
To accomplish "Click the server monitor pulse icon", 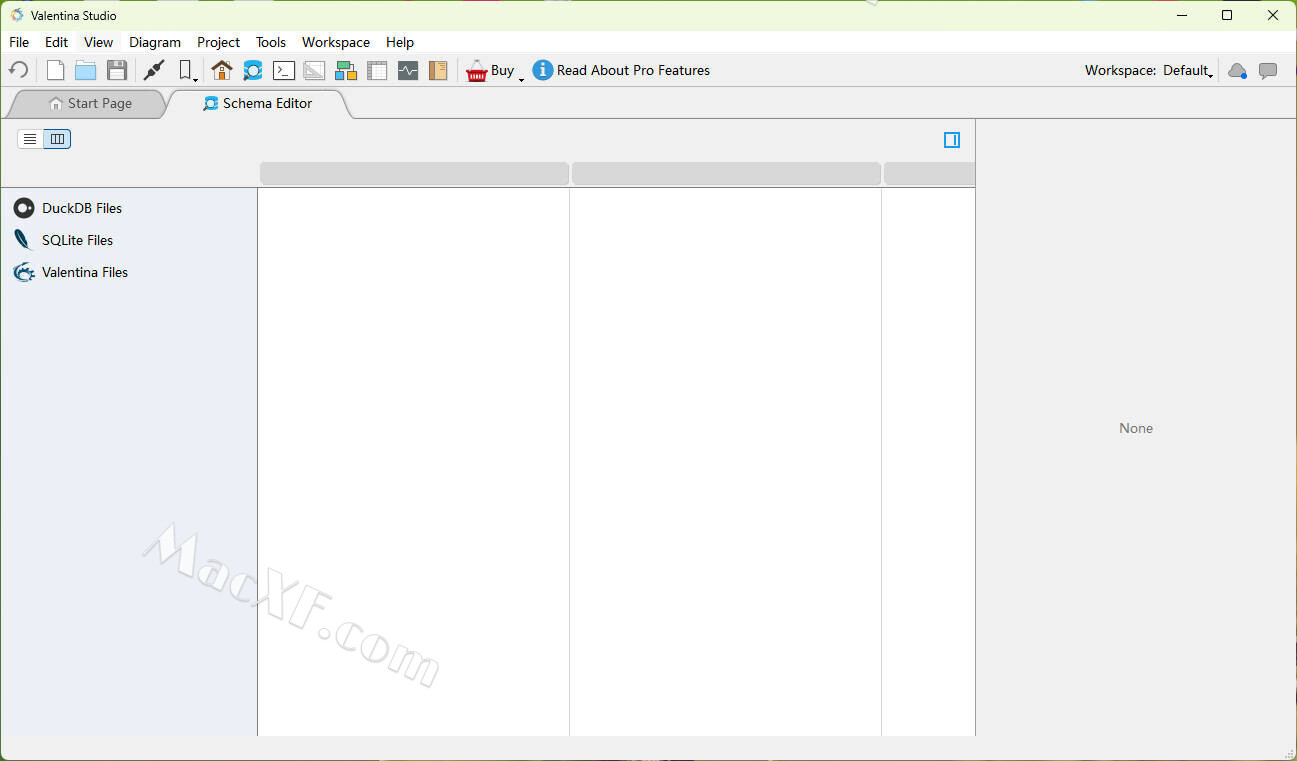I will point(408,70).
